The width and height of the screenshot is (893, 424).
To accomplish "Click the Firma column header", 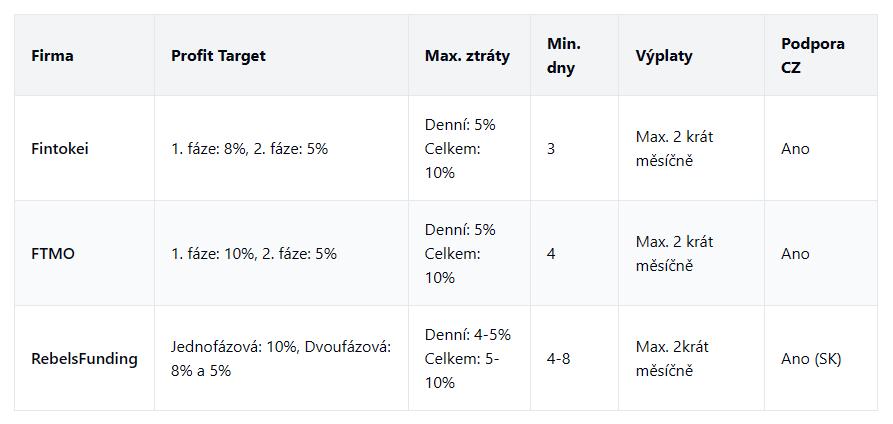I will pos(52,56).
